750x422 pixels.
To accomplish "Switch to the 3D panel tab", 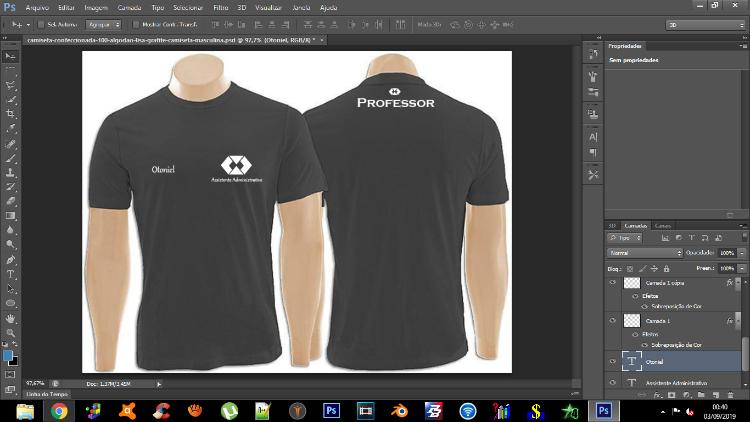I will [x=612, y=226].
